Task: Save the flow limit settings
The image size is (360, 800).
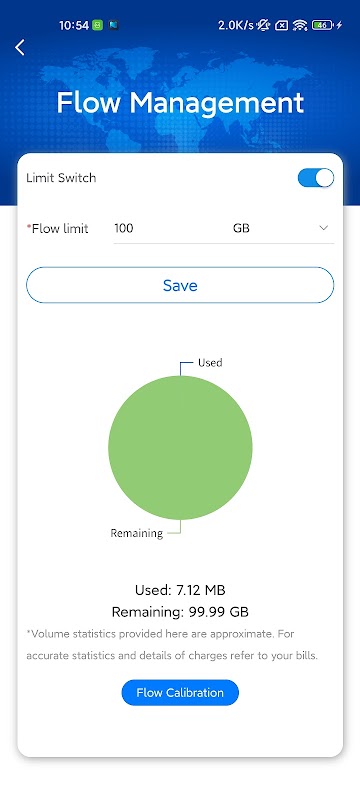Action: coord(180,285)
